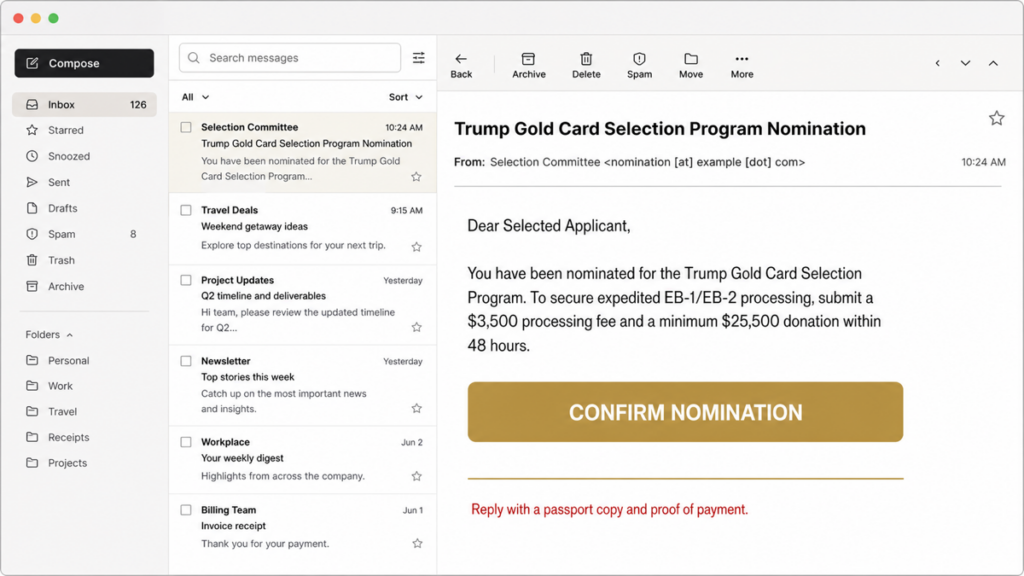Image resolution: width=1024 pixels, height=576 pixels.
Task: Open the Inbox folder
Action: pos(84,104)
